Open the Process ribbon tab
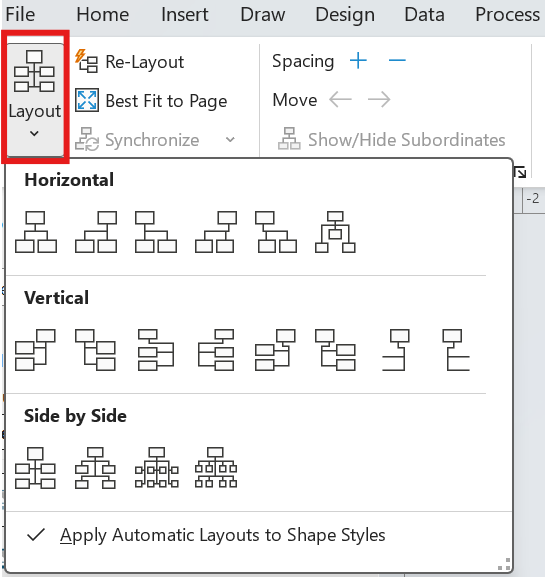Viewport: 545px width, 577px height. [x=507, y=15]
